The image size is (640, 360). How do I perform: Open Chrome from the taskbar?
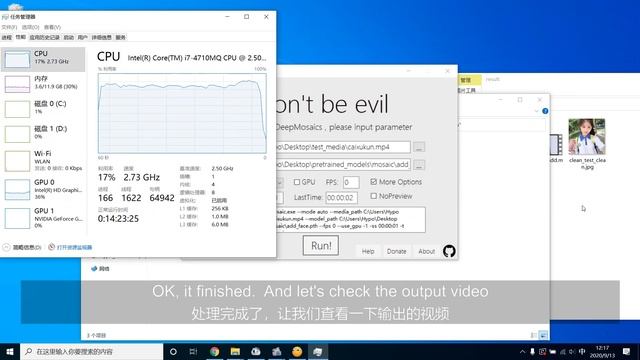(x=215, y=351)
